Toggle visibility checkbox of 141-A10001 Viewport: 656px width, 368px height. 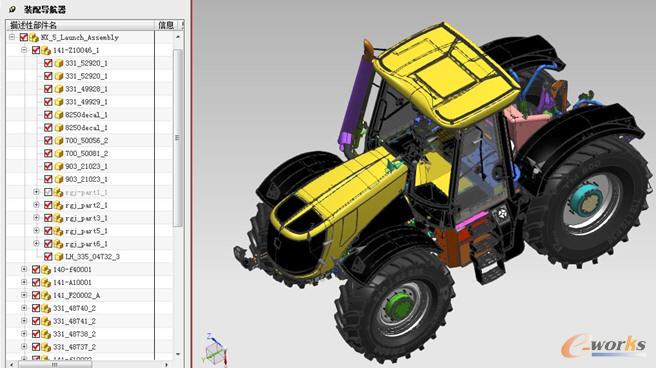(36, 283)
